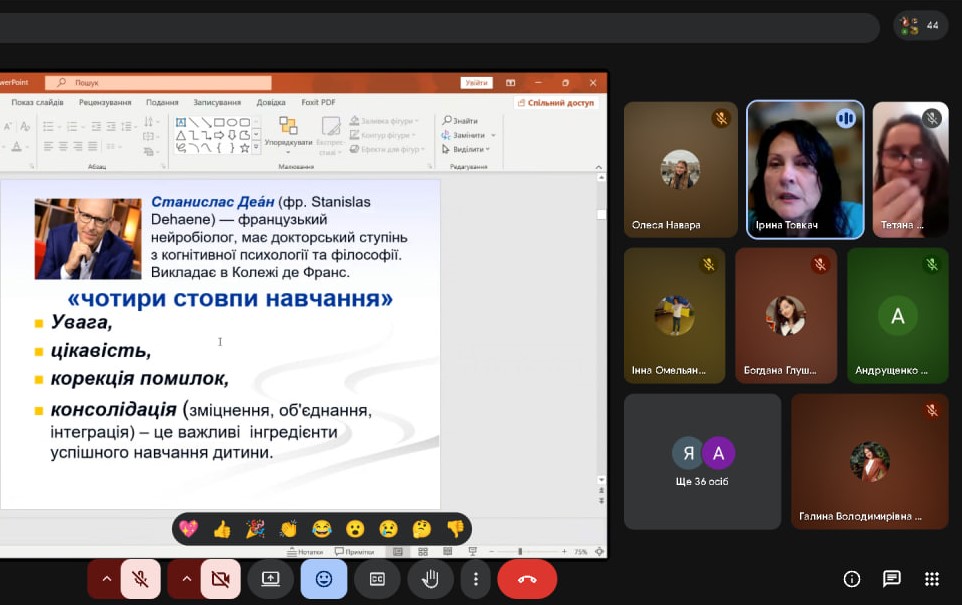
Task: Open the emoji reactions panel
Action: click(323, 579)
